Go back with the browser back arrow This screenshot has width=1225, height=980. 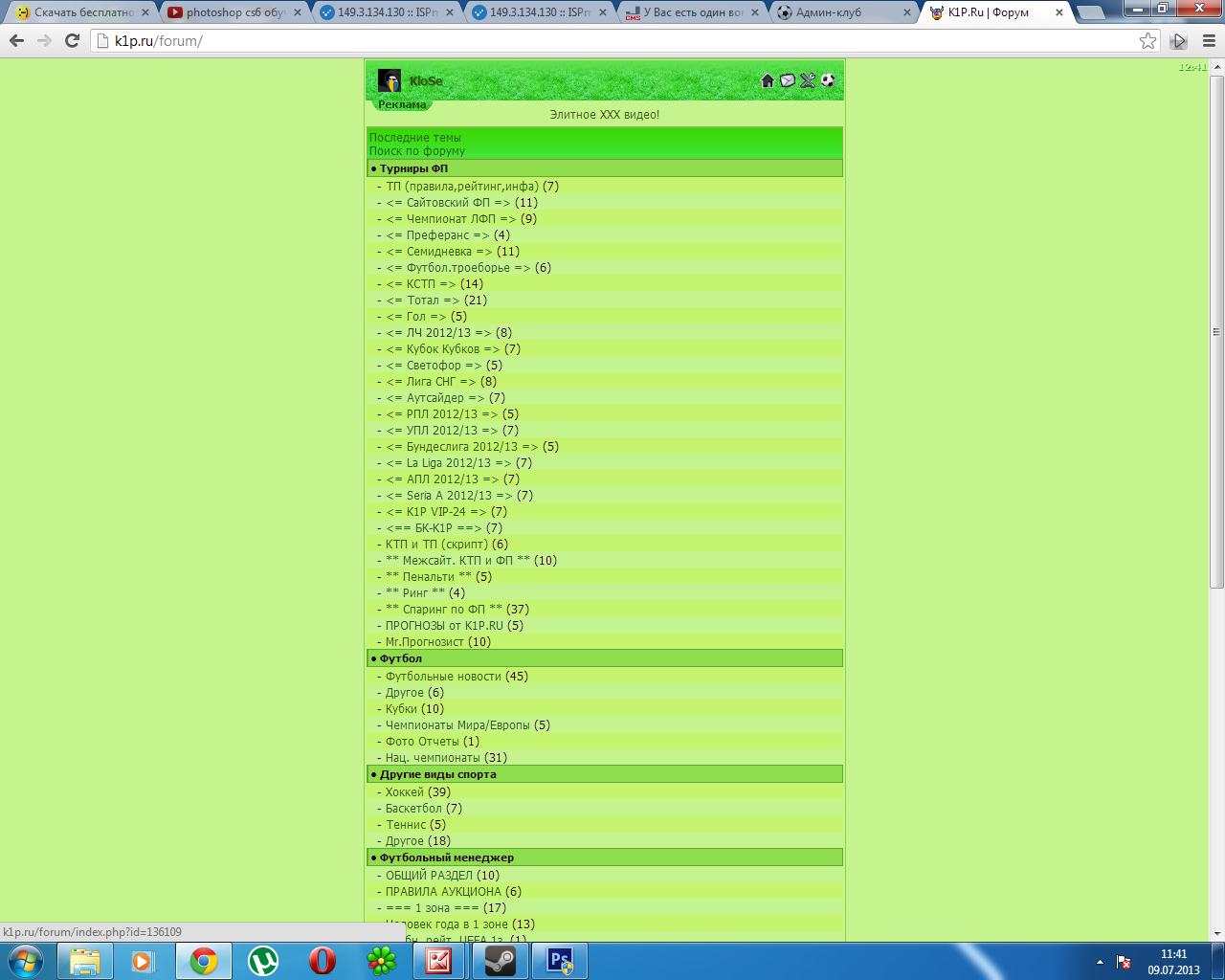point(16,40)
